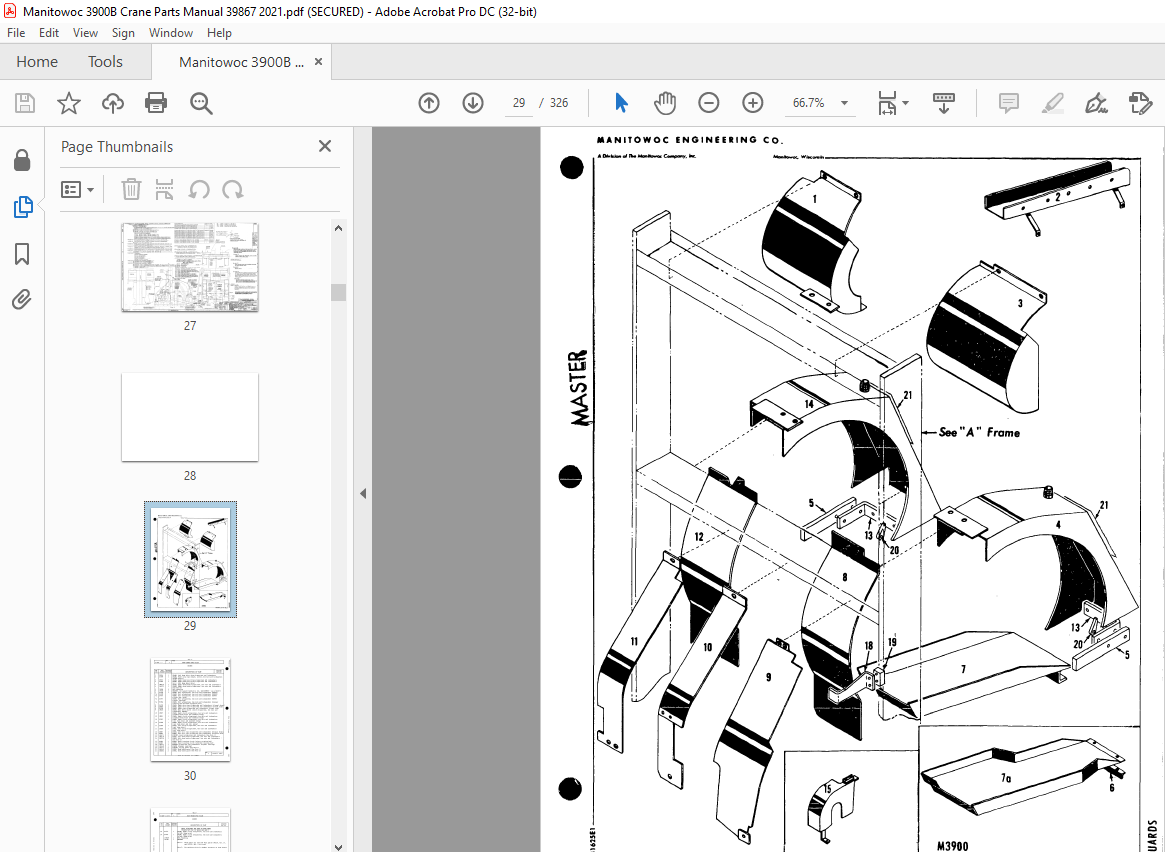Click the 66.7% zoom value field
Viewport: 1165px width, 852px height.
(x=809, y=103)
